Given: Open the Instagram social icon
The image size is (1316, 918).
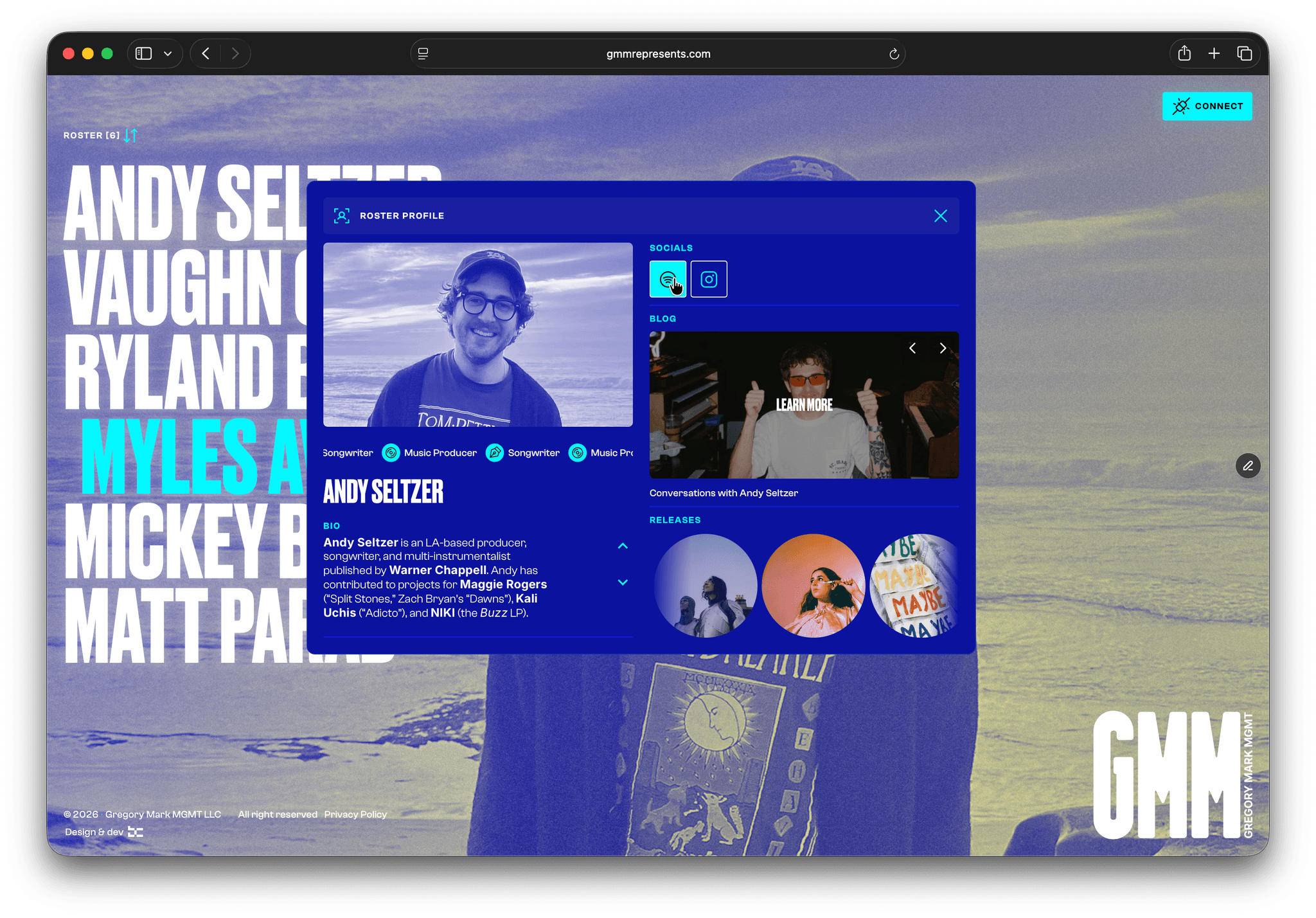Looking at the screenshot, I should point(709,279).
